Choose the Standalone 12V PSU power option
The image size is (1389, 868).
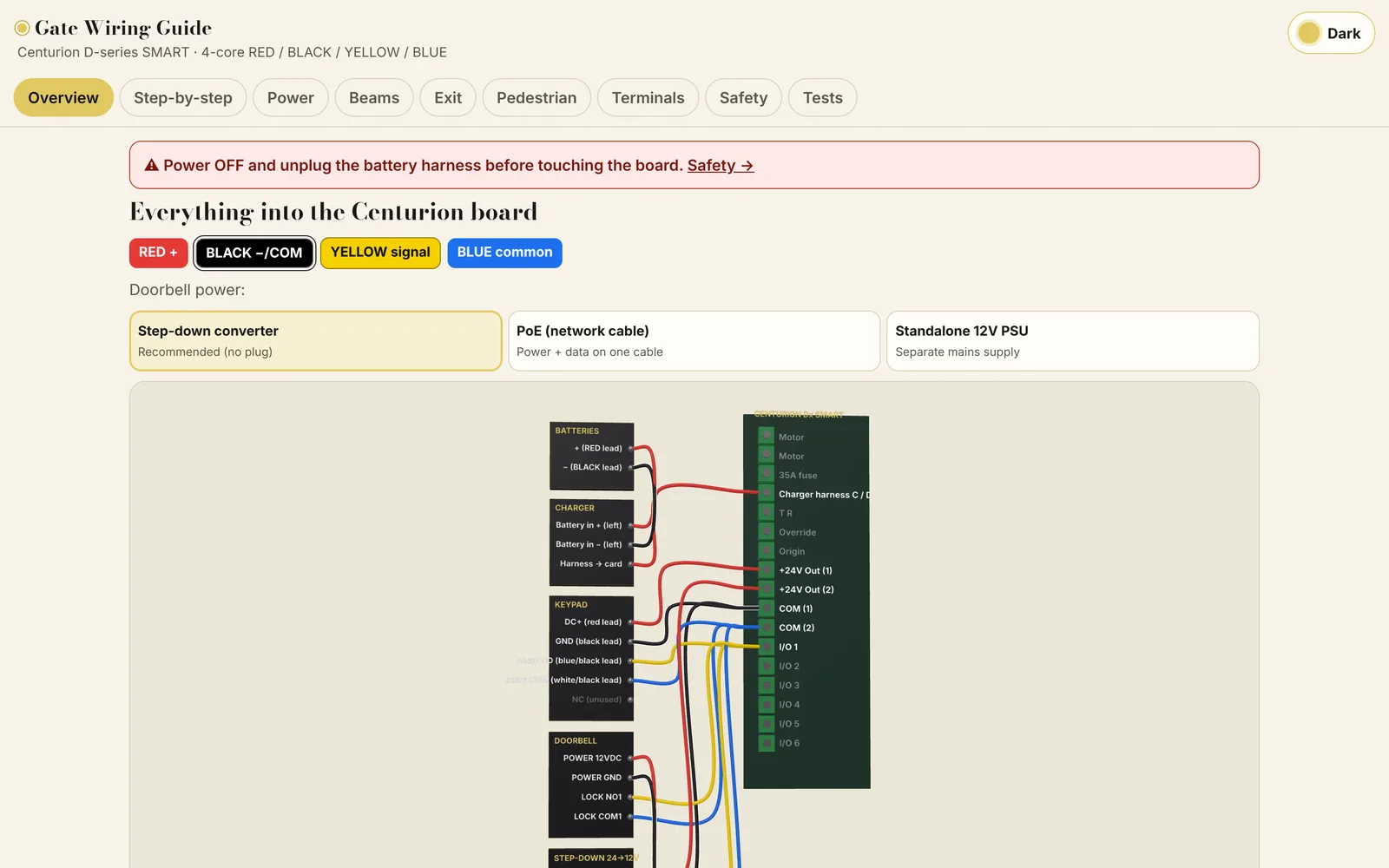[1073, 341]
